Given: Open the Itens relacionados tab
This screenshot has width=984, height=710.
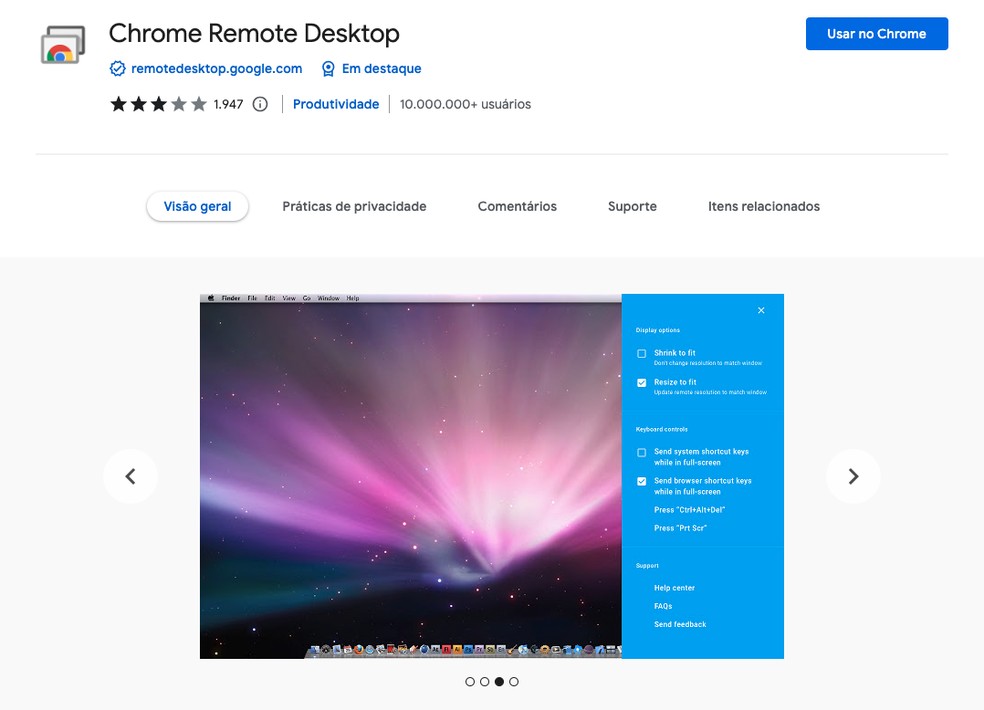Looking at the screenshot, I should [x=763, y=206].
